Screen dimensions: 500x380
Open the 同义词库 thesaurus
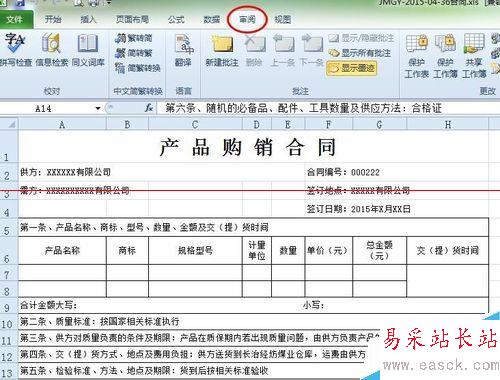point(88,50)
